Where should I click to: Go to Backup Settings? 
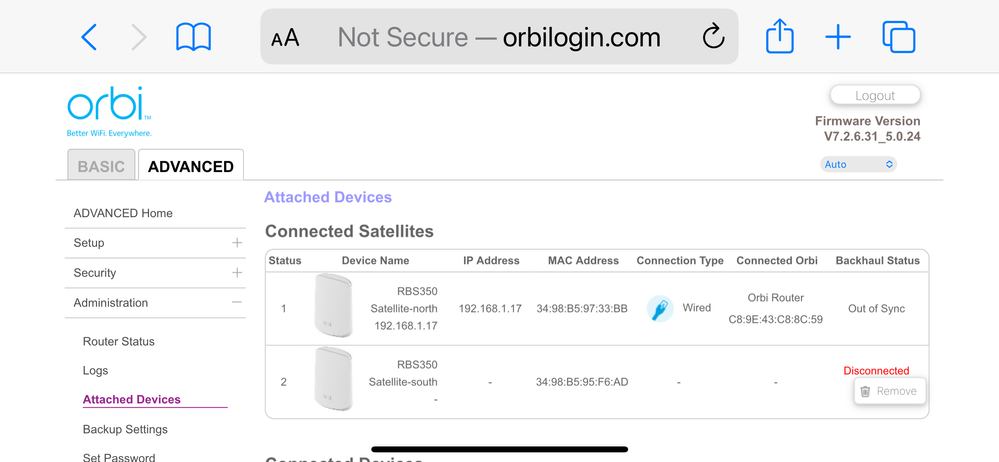[125, 429]
